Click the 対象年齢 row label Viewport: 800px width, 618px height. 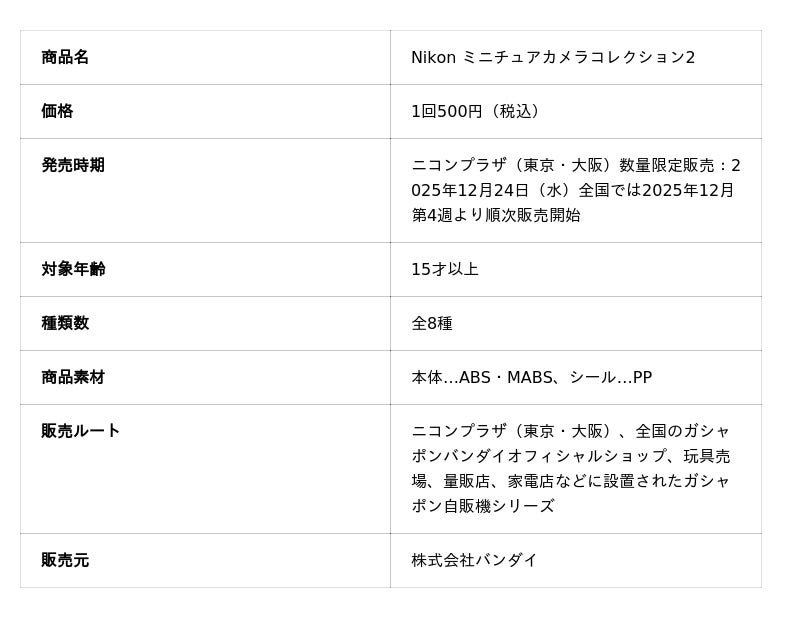[73, 269]
